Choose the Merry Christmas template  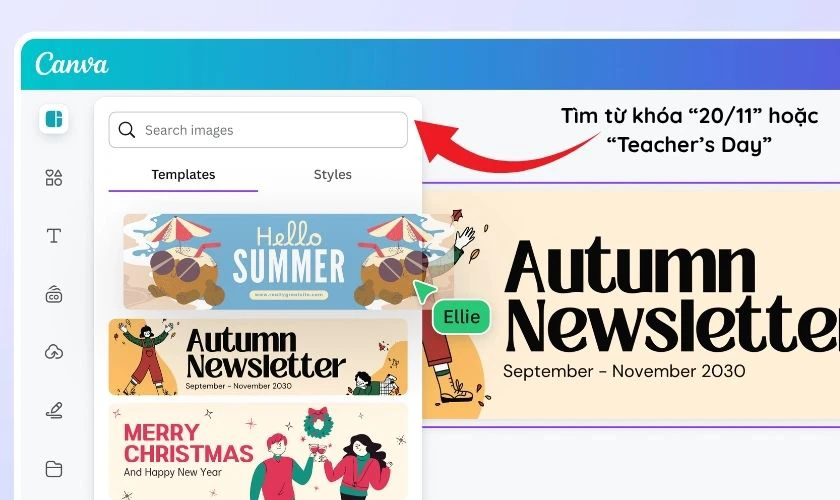pyautogui.click(x=258, y=452)
